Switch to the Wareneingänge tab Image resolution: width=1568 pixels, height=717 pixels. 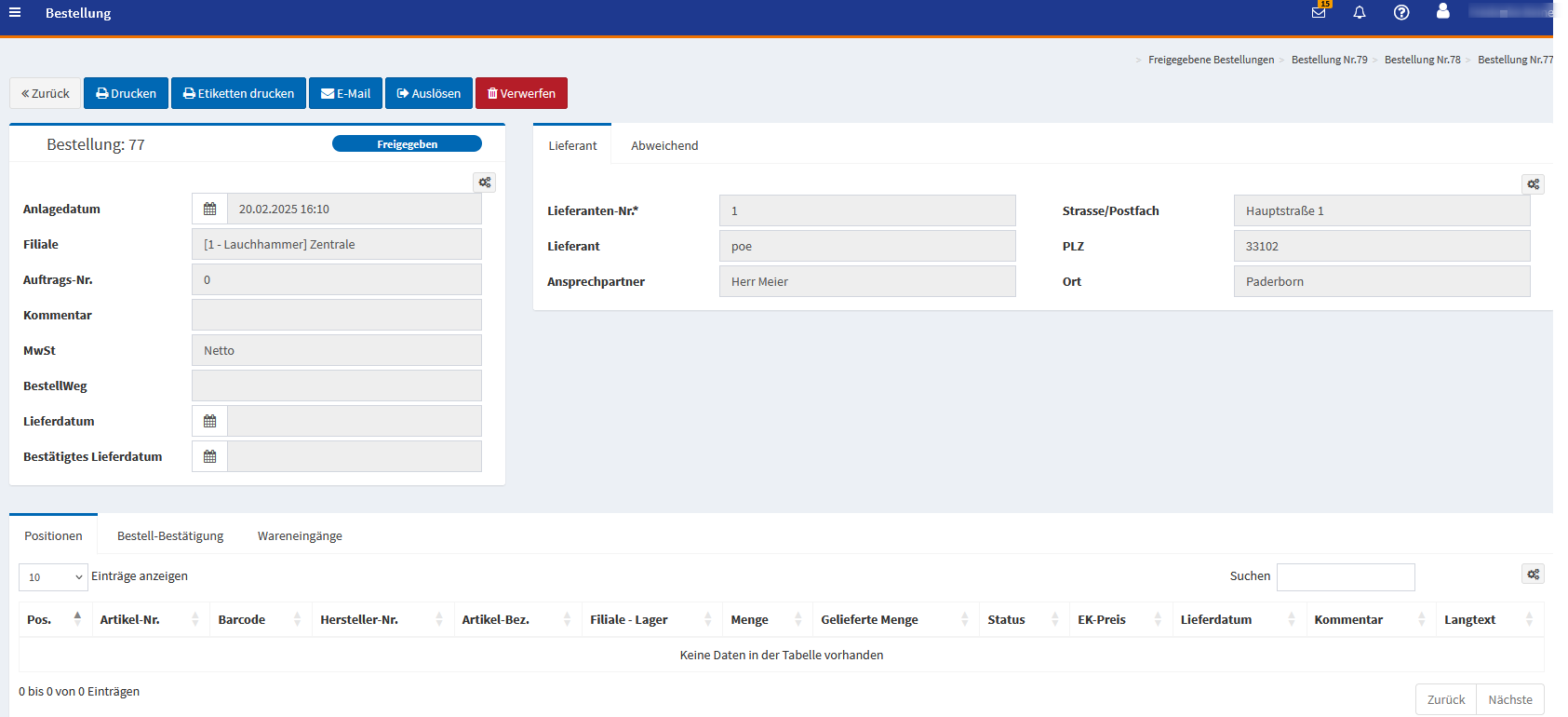(300, 536)
